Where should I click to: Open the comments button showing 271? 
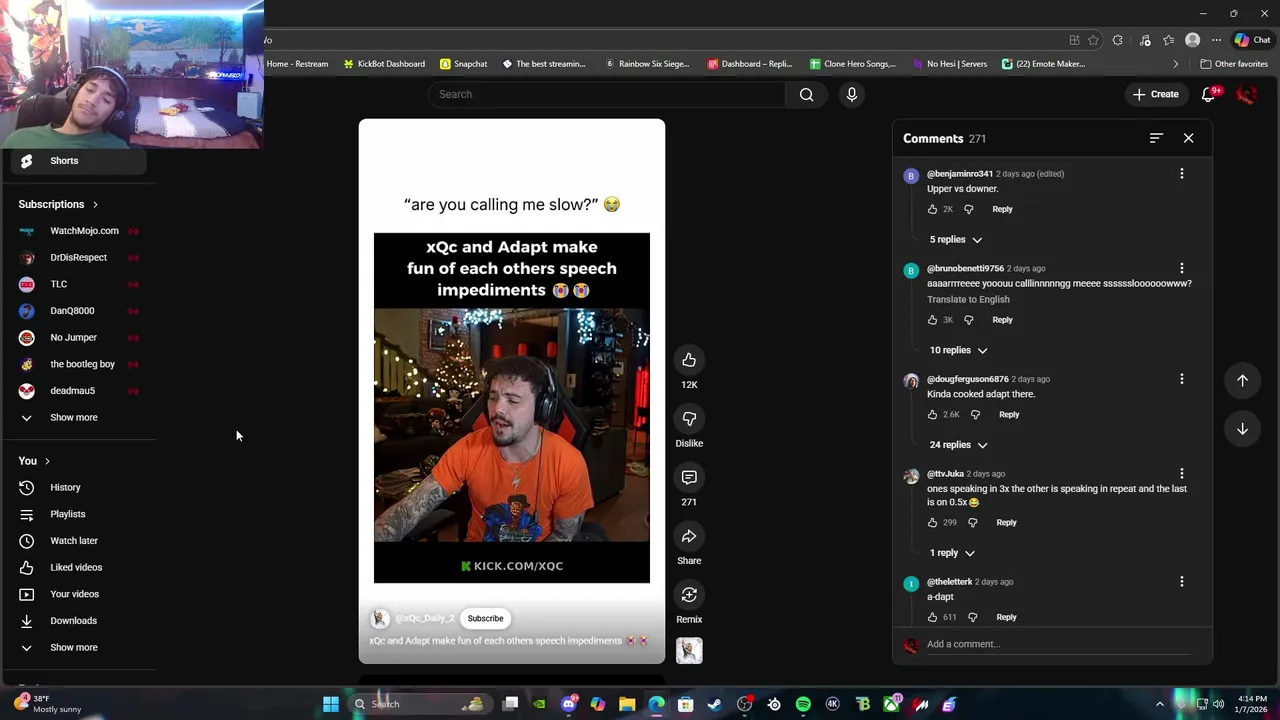[689, 478]
